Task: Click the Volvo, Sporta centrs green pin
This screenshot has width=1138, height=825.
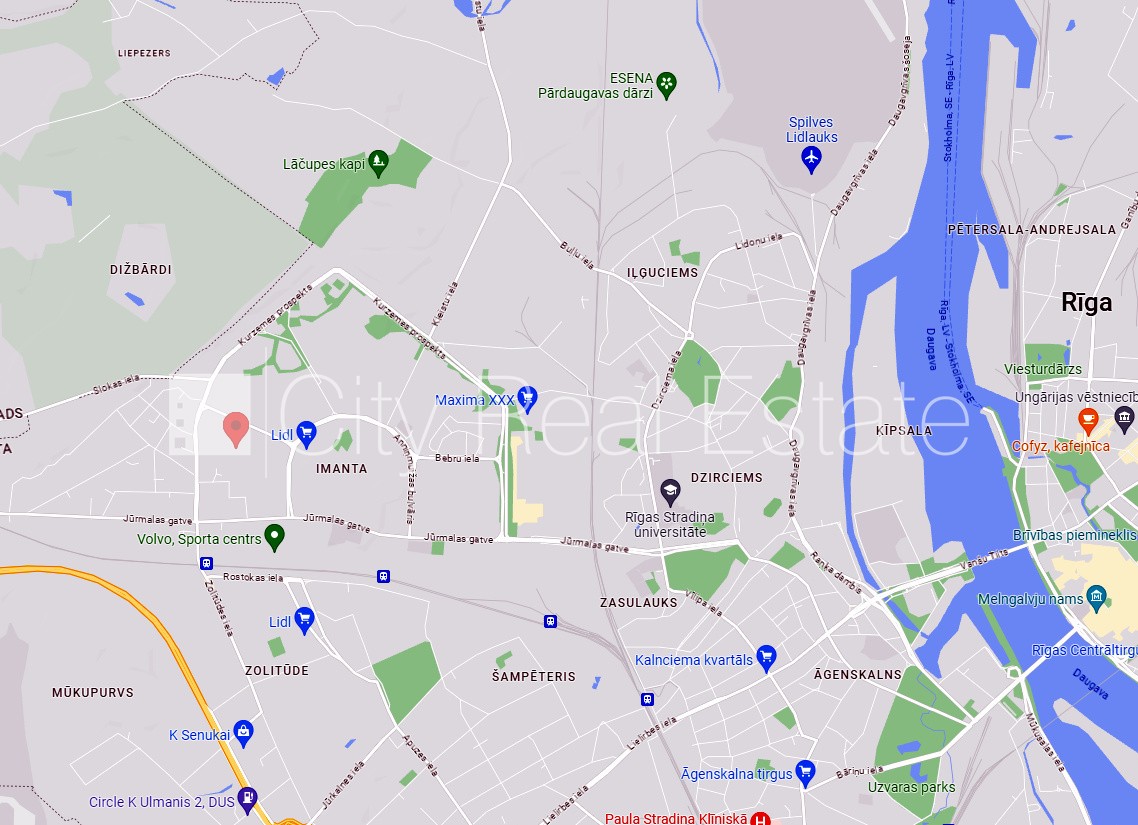Action: click(x=274, y=538)
